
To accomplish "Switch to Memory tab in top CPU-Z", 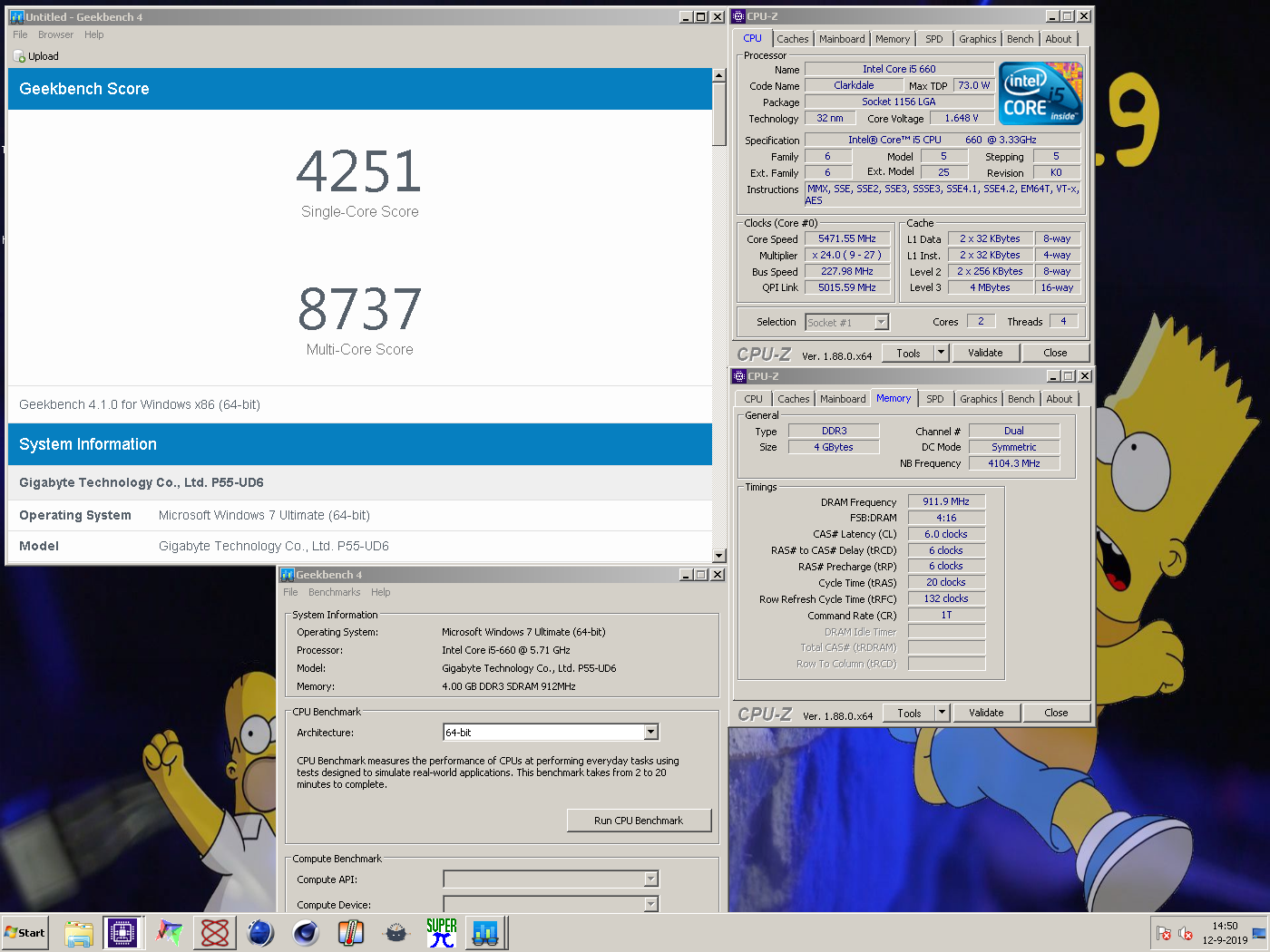I will (x=893, y=39).
